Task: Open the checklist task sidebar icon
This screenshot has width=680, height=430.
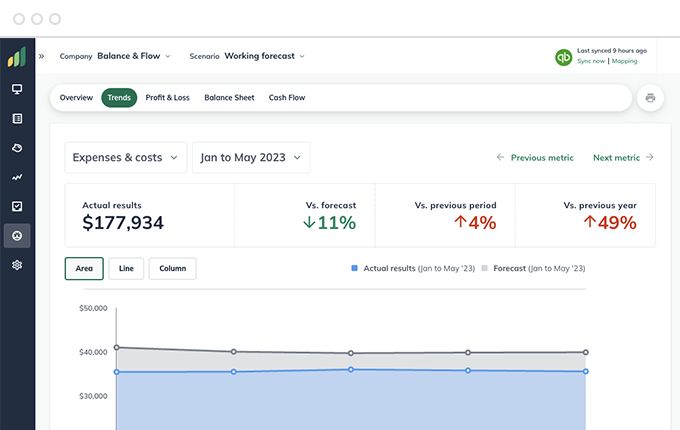Action: (x=17, y=206)
